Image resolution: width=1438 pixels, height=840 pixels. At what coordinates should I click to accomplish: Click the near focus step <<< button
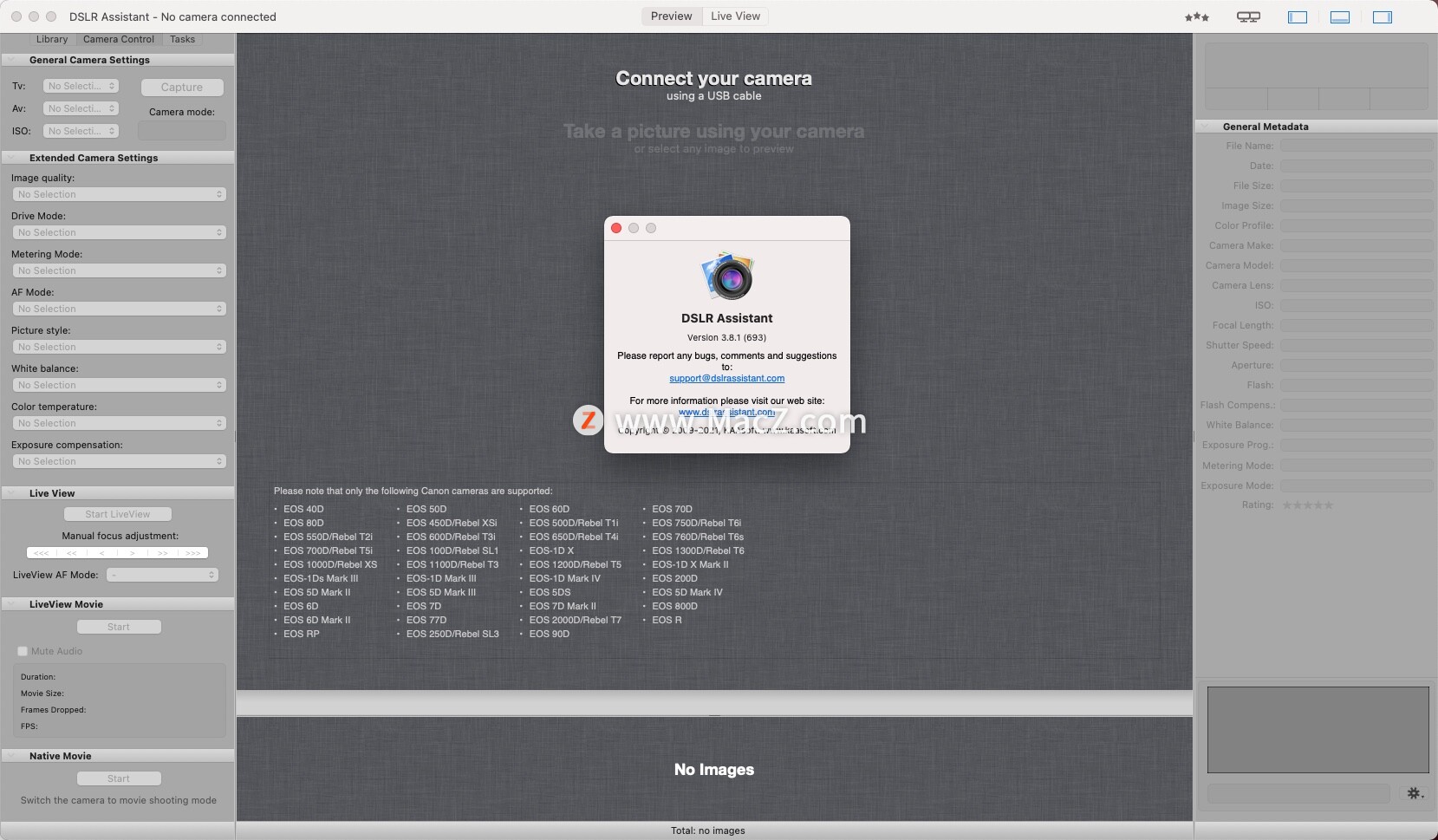click(41, 552)
